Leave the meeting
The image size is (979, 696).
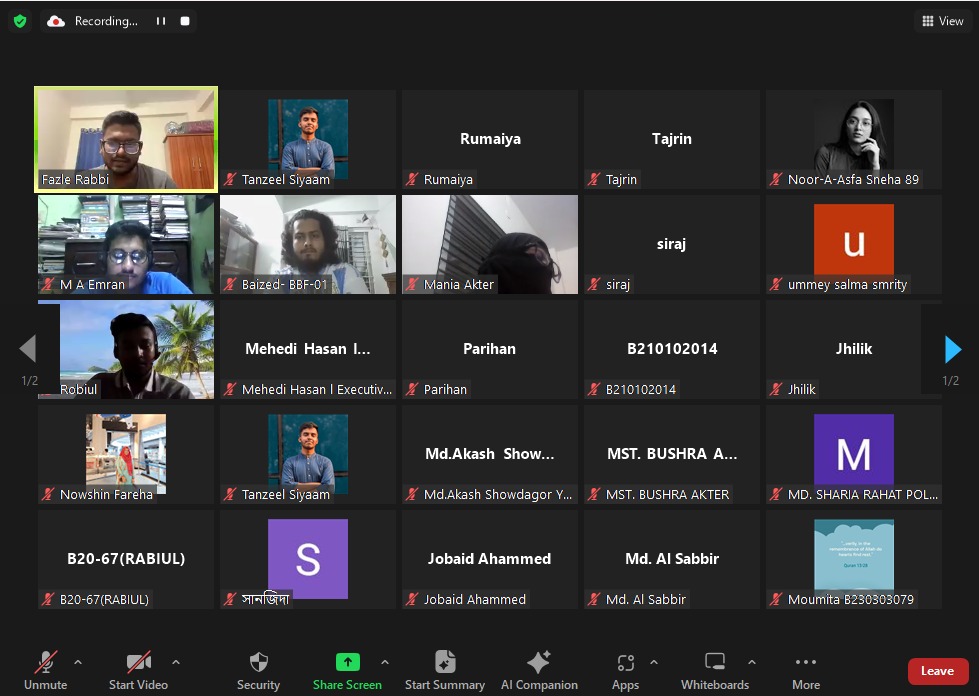937,671
